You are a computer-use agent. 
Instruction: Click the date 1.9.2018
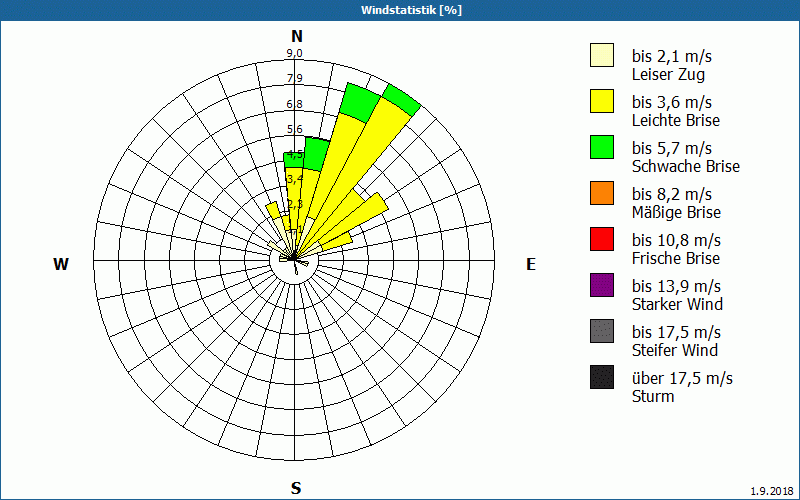click(771, 491)
